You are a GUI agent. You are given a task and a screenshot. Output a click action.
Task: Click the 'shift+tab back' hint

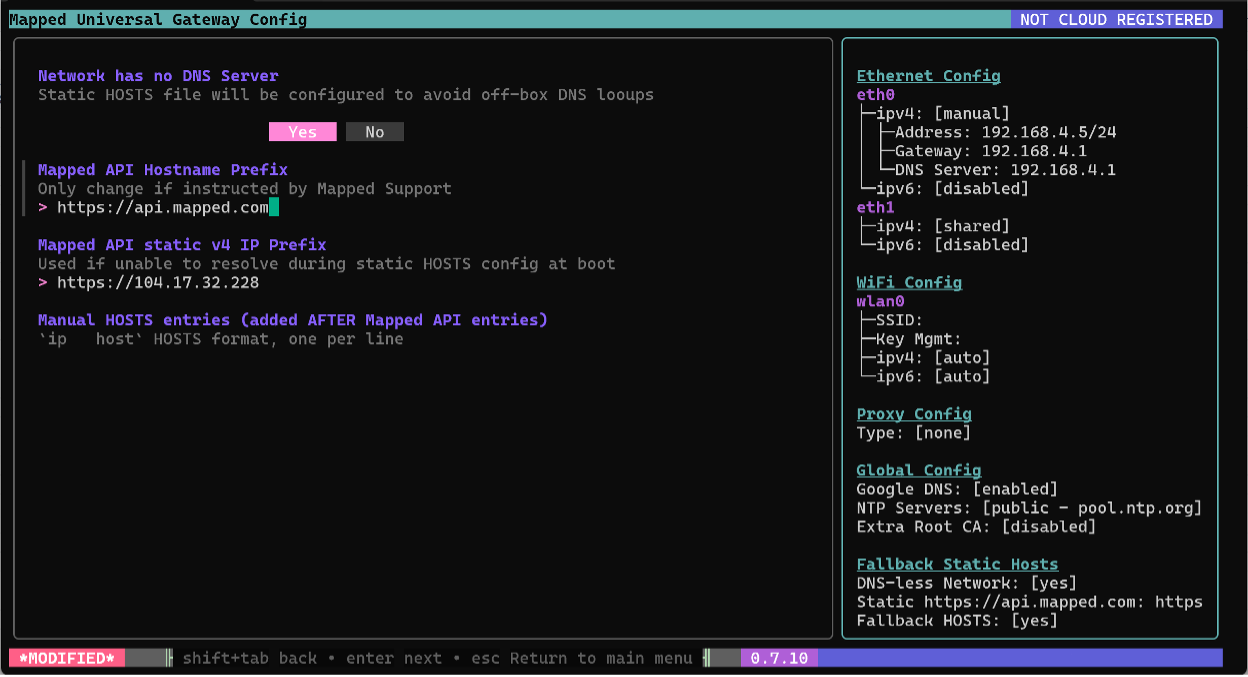pos(249,658)
